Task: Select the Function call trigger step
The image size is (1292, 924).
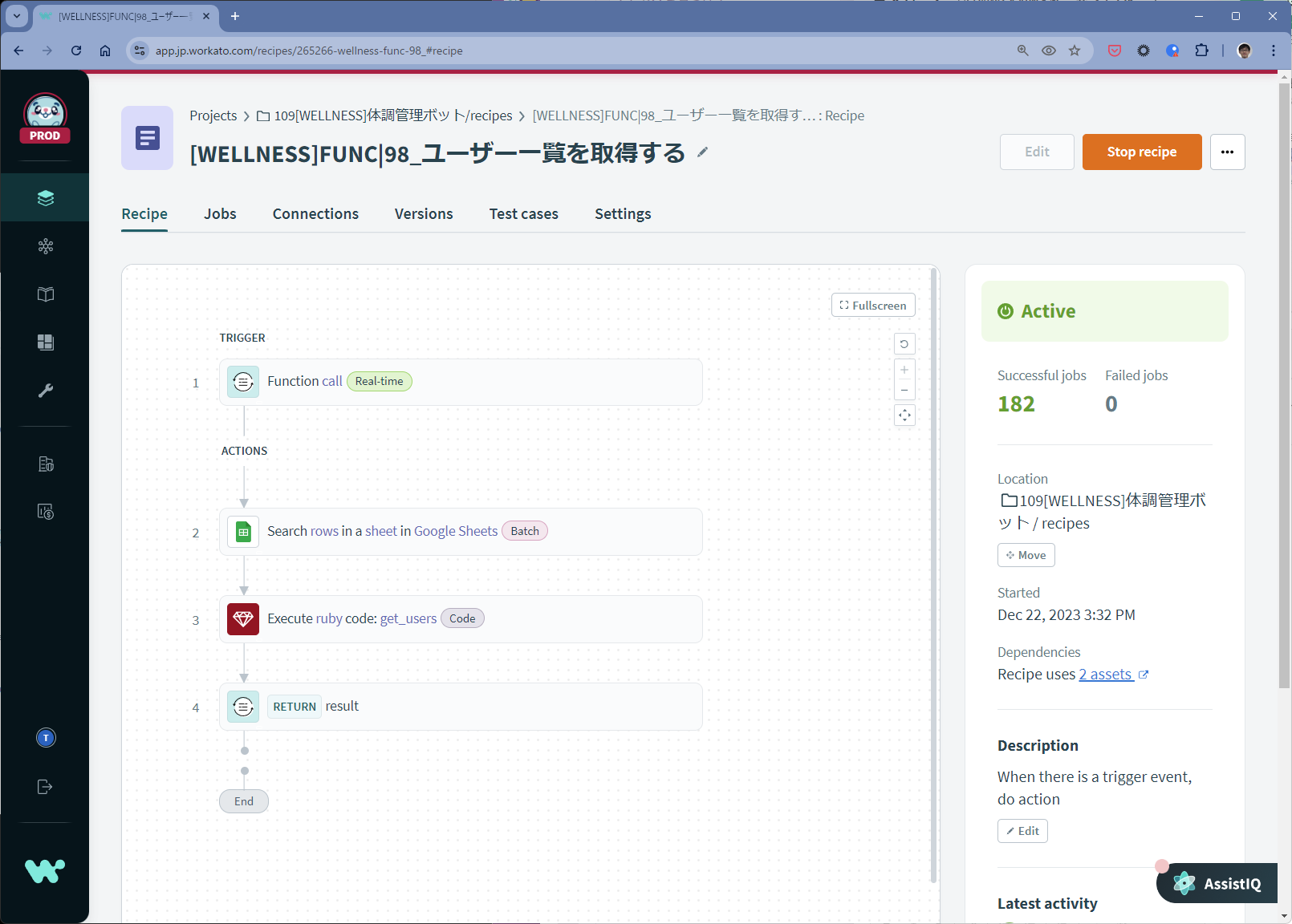Action: [x=461, y=382]
